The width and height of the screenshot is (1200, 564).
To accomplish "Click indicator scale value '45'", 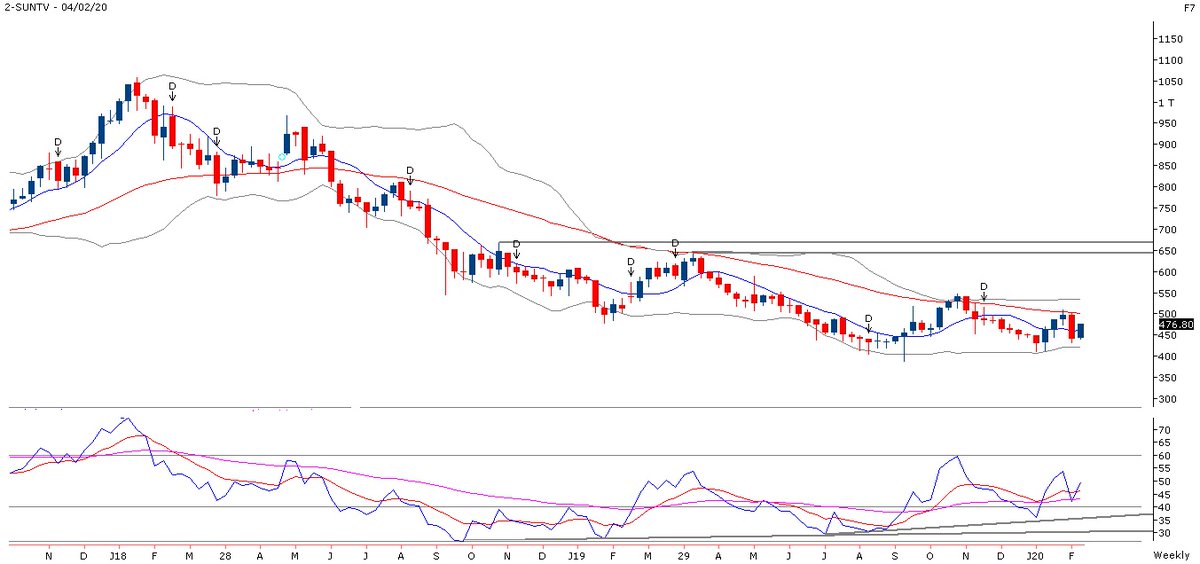I will pyautogui.click(x=1164, y=494).
